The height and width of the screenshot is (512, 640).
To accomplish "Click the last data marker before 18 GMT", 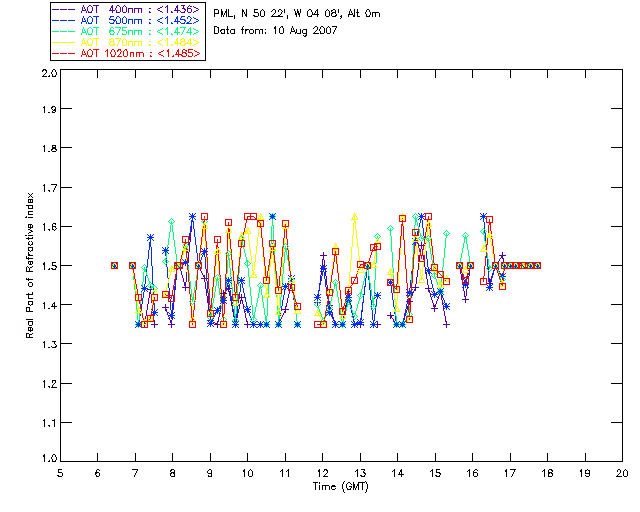I will pyautogui.click(x=538, y=265).
